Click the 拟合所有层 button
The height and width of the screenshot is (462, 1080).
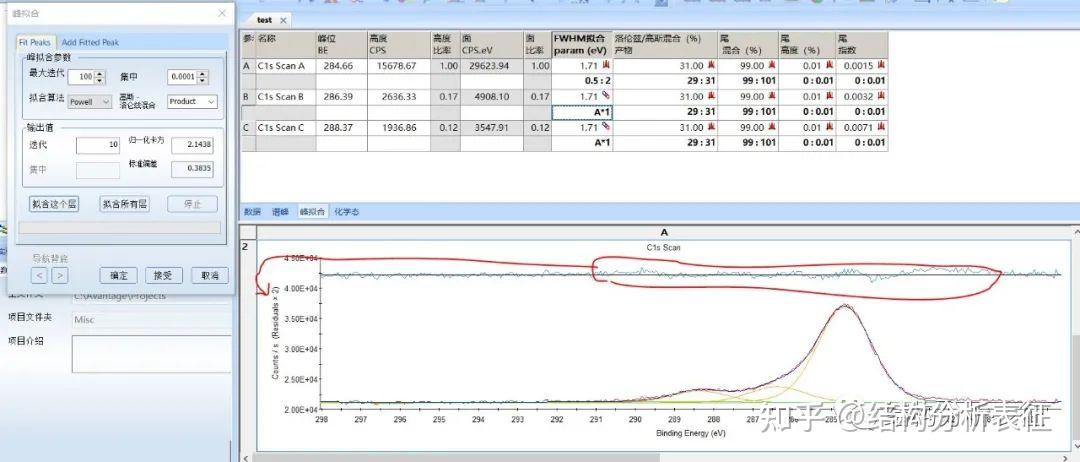pos(124,204)
